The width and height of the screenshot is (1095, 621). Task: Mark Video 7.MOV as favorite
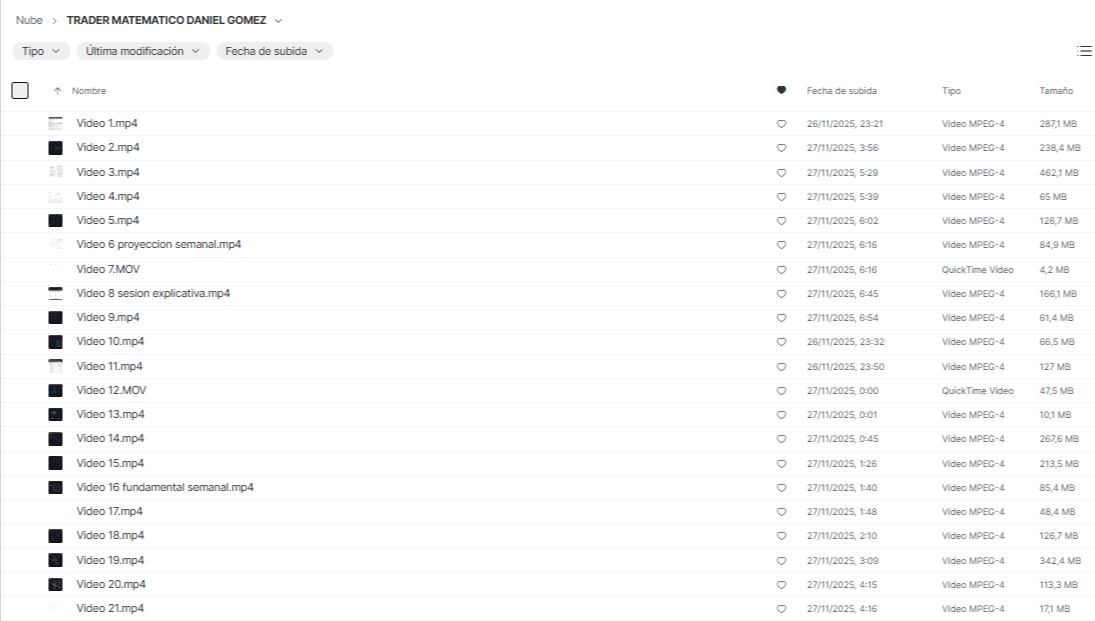[781, 270]
